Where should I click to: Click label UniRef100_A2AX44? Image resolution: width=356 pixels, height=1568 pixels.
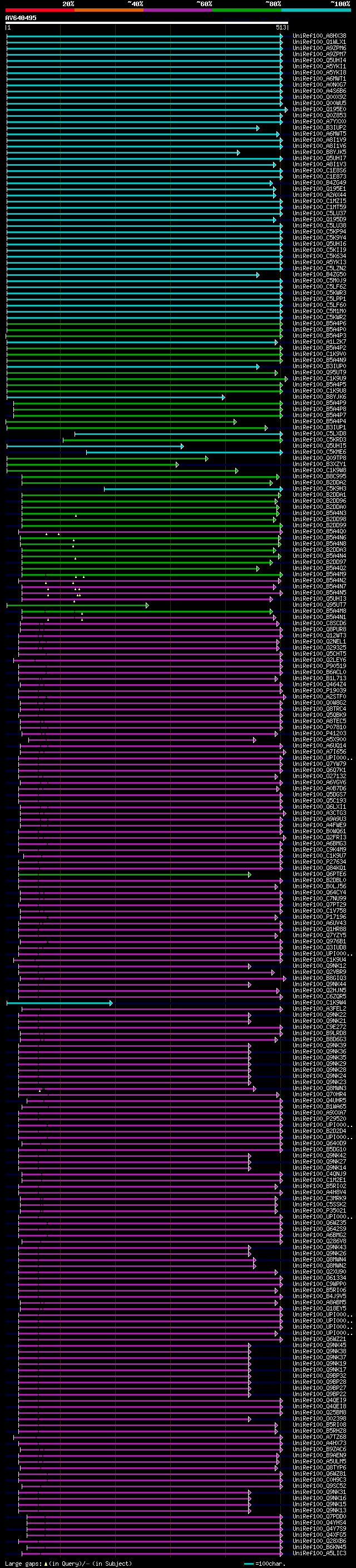point(319,195)
